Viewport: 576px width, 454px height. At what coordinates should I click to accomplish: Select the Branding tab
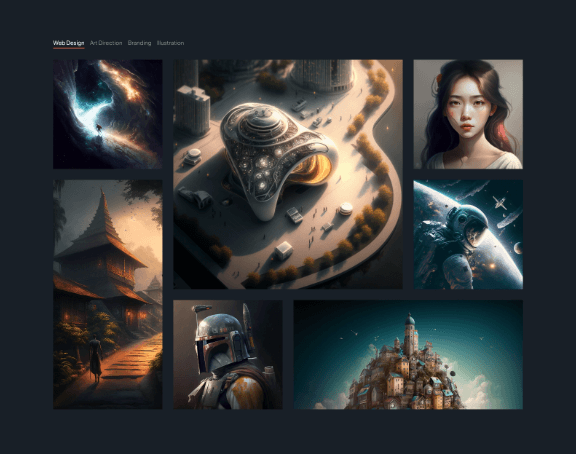[x=139, y=43]
